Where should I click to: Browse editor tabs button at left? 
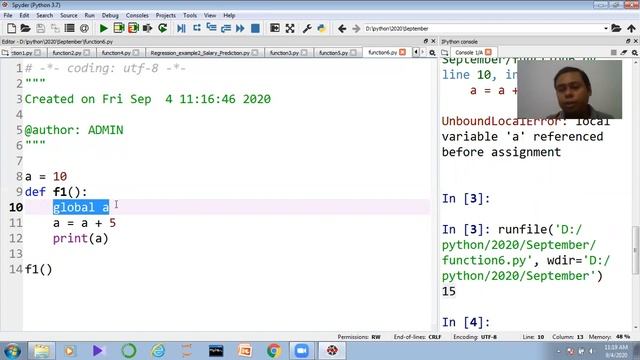[5, 53]
